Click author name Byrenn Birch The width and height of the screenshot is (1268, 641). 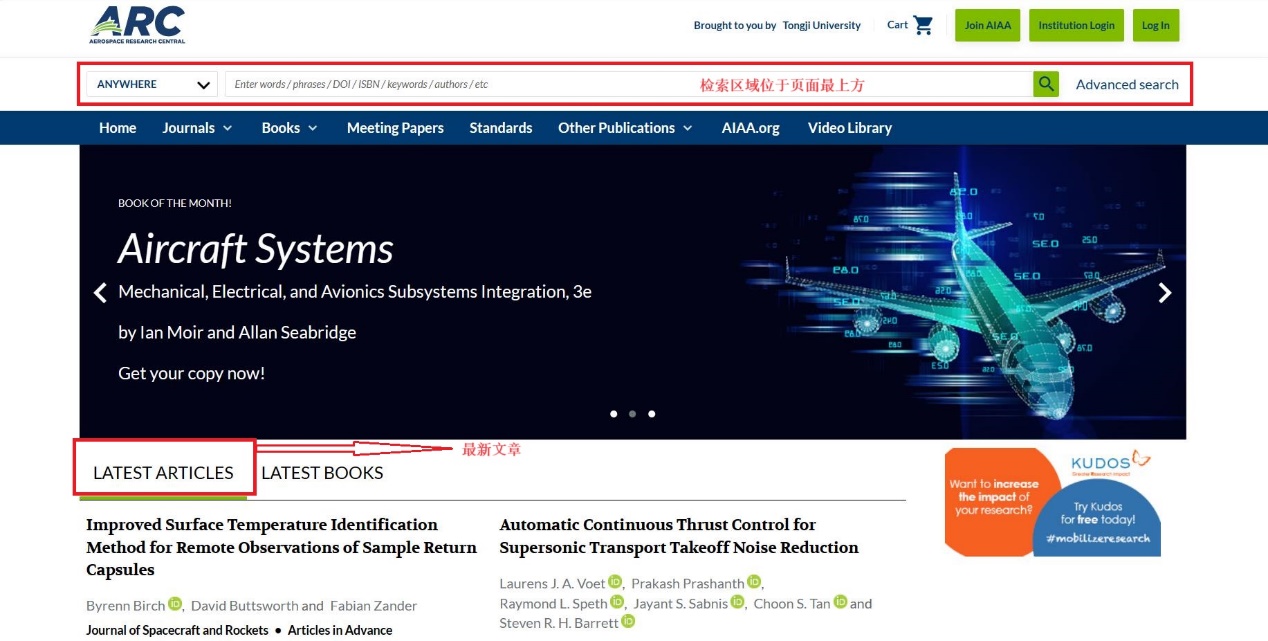coord(125,605)
